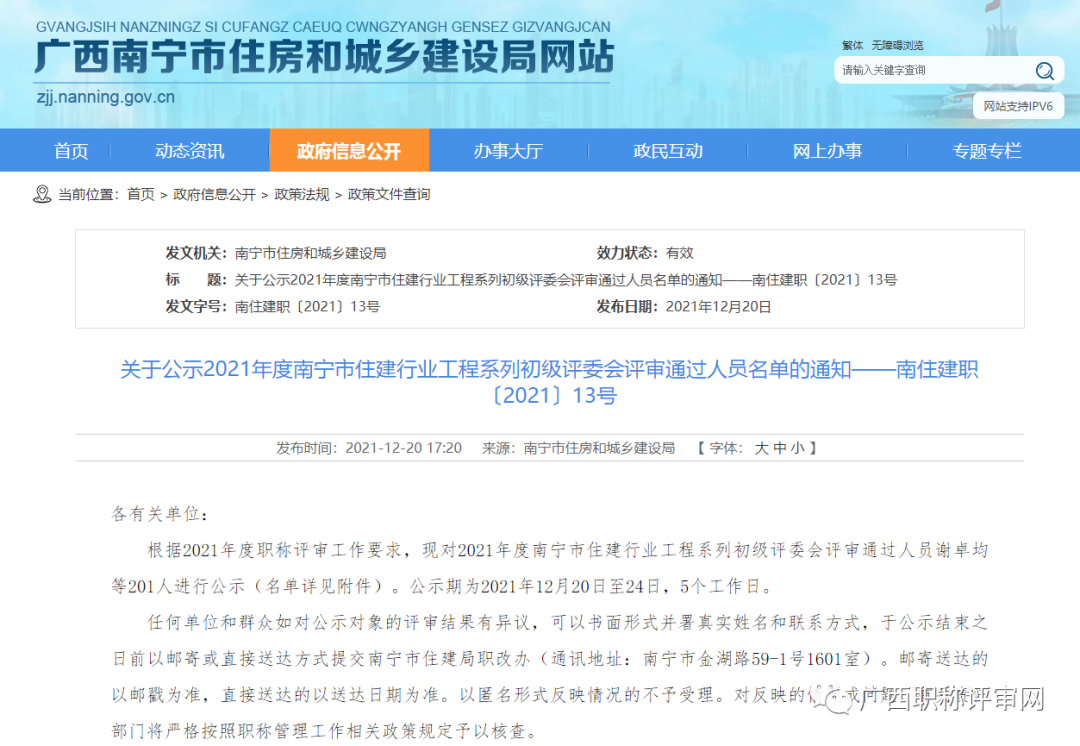Go to 首页 in the breadcrumb
The image size is (1080, 746).
pyautogui.click(x=141, y=195)
